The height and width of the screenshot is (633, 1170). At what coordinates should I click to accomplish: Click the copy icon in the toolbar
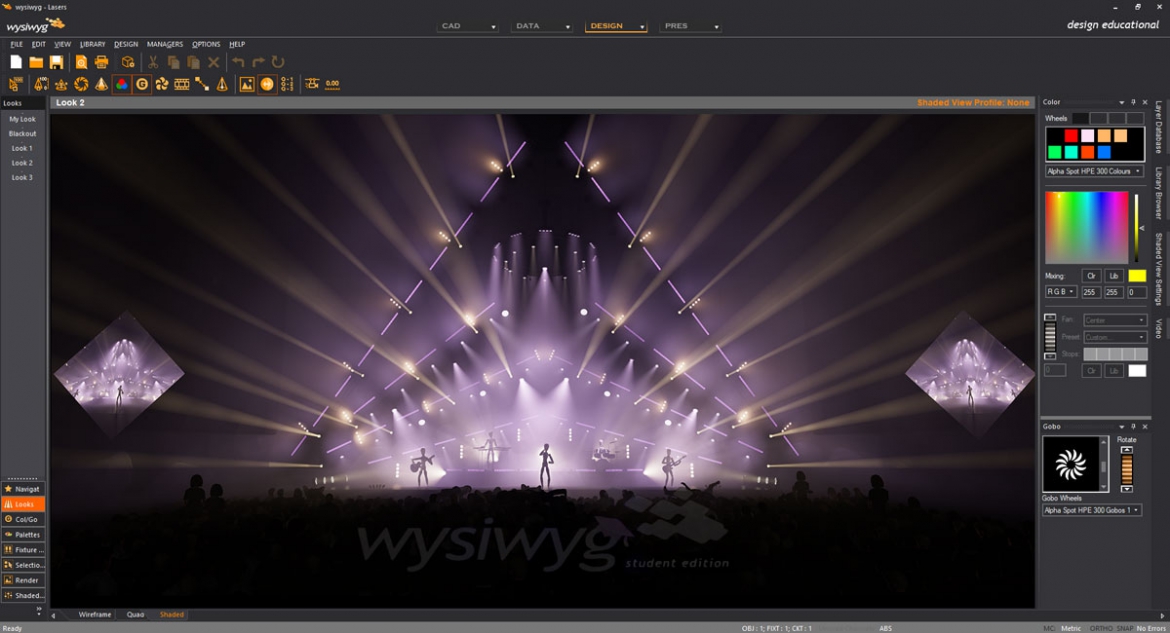click(x=173, y=62)
